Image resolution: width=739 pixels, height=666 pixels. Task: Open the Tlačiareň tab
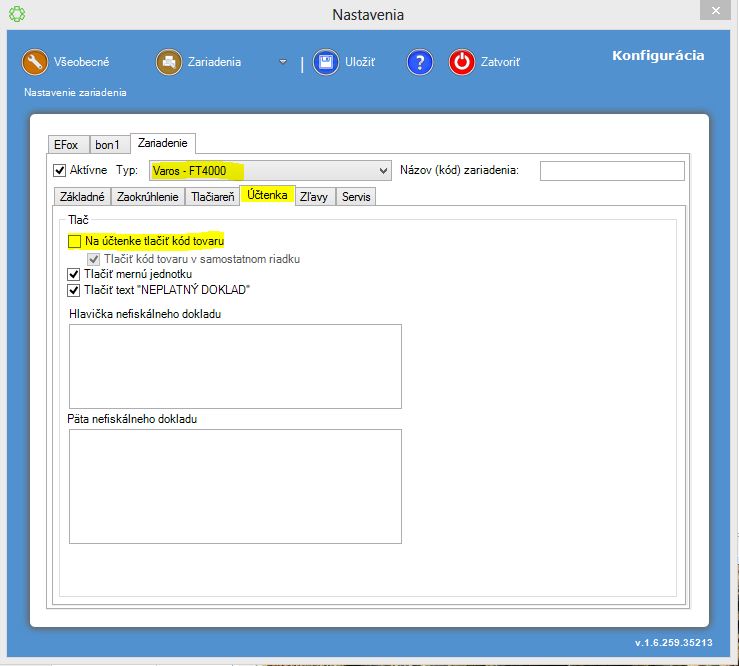211,197
